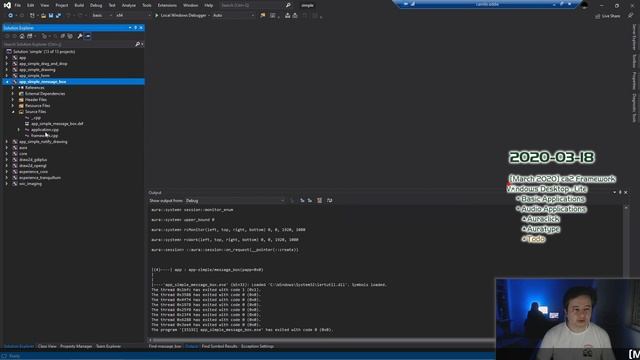Switch to the Property Manager tab

pos(76,347)
